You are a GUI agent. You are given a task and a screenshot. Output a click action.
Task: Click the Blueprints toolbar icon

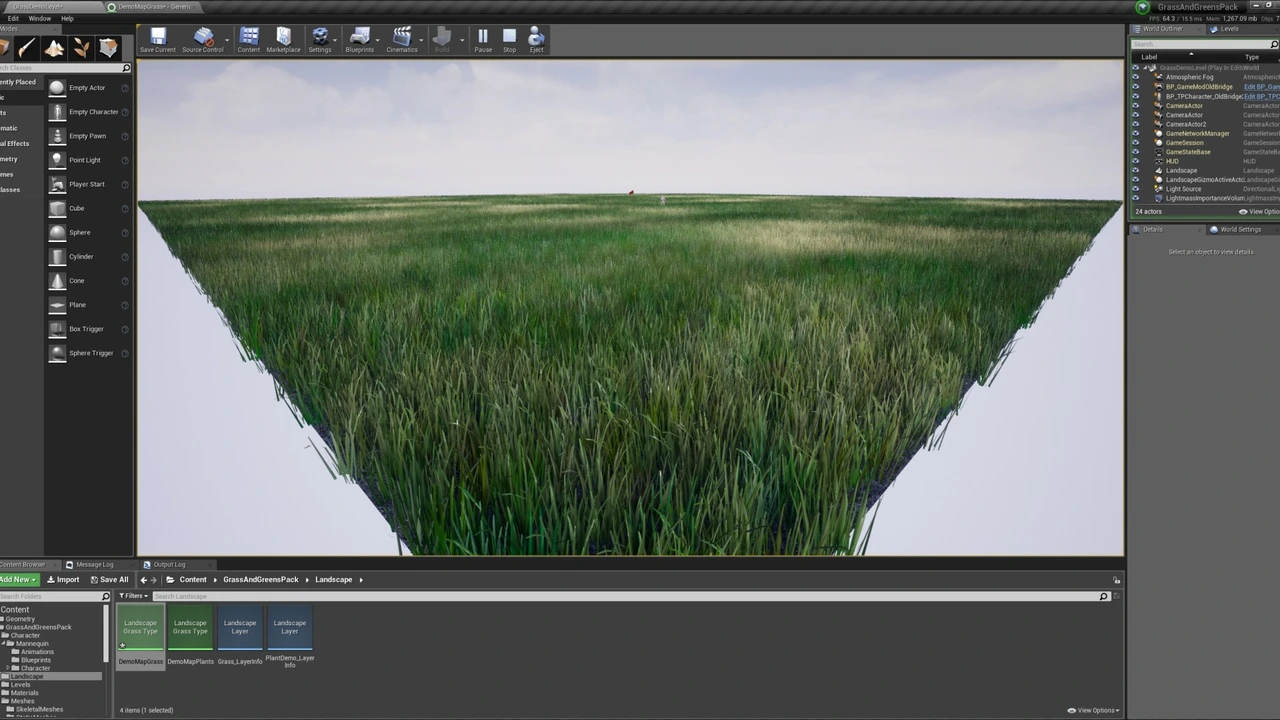click(359, 40)
